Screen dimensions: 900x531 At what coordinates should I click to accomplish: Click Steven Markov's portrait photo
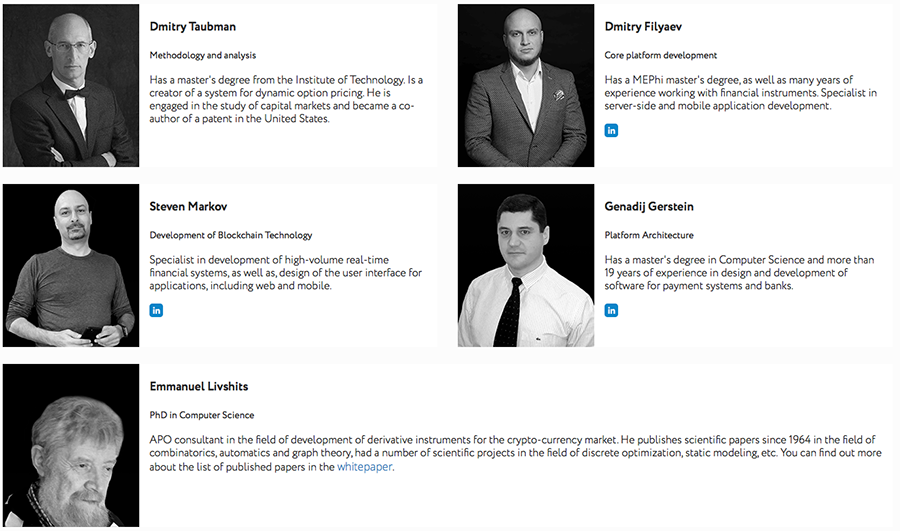pyautogui.click(x=71, y=266)
